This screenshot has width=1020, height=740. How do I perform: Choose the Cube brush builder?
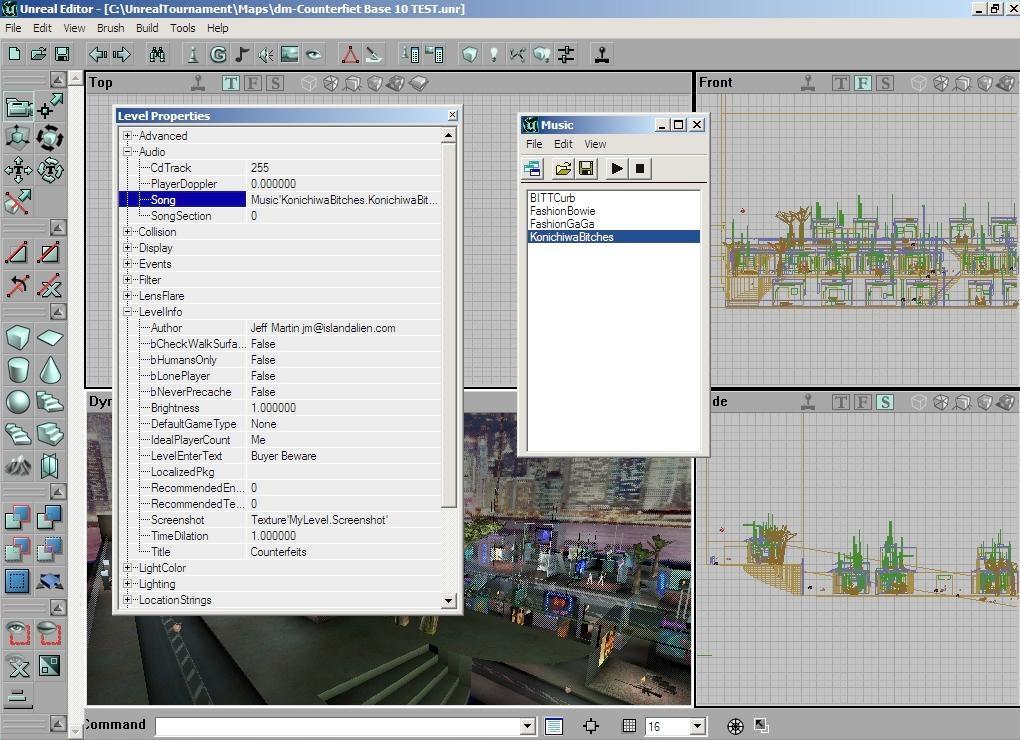(x=18, y=338)
